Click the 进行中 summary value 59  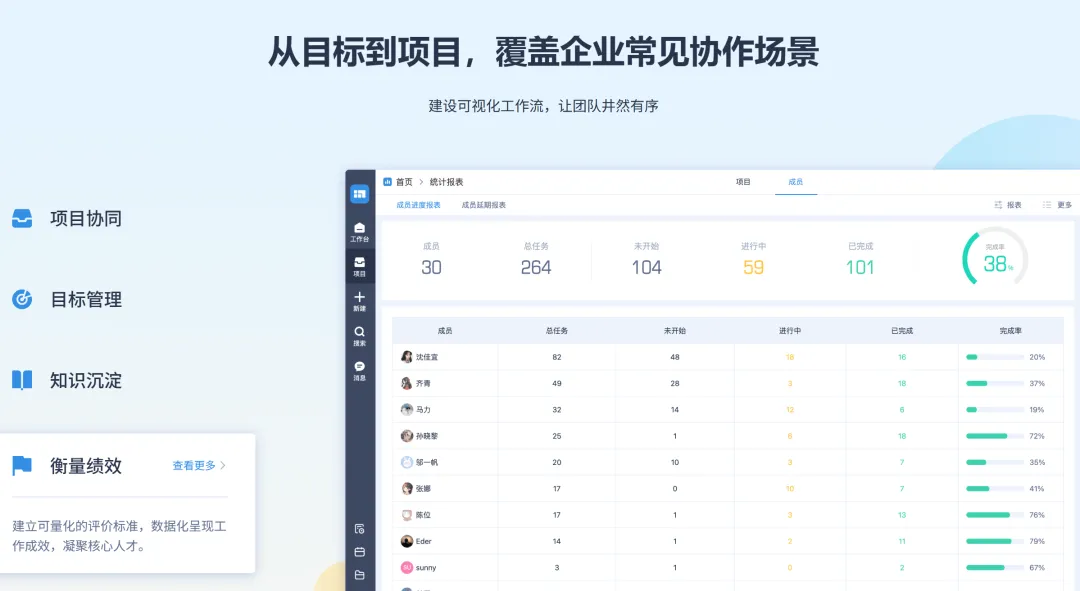tap(754, 267)
